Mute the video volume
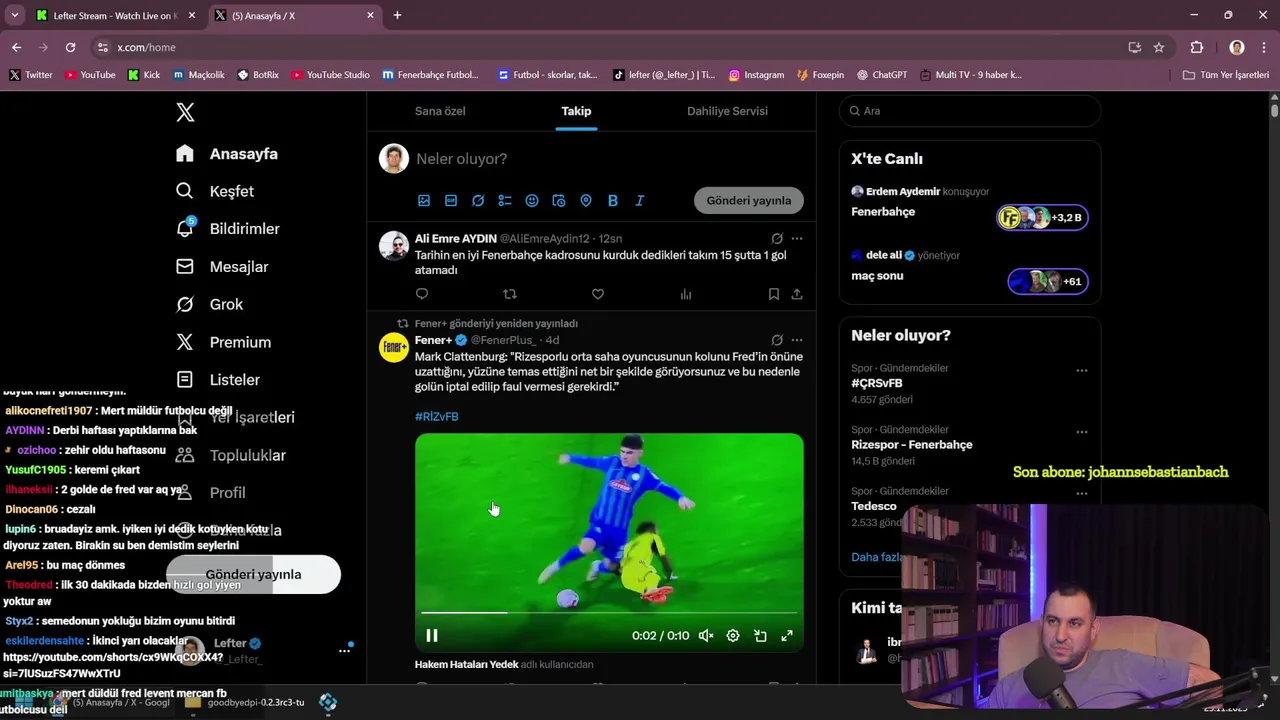The width and height of the screenshot is (1280, 720). (x=706, y=636)
